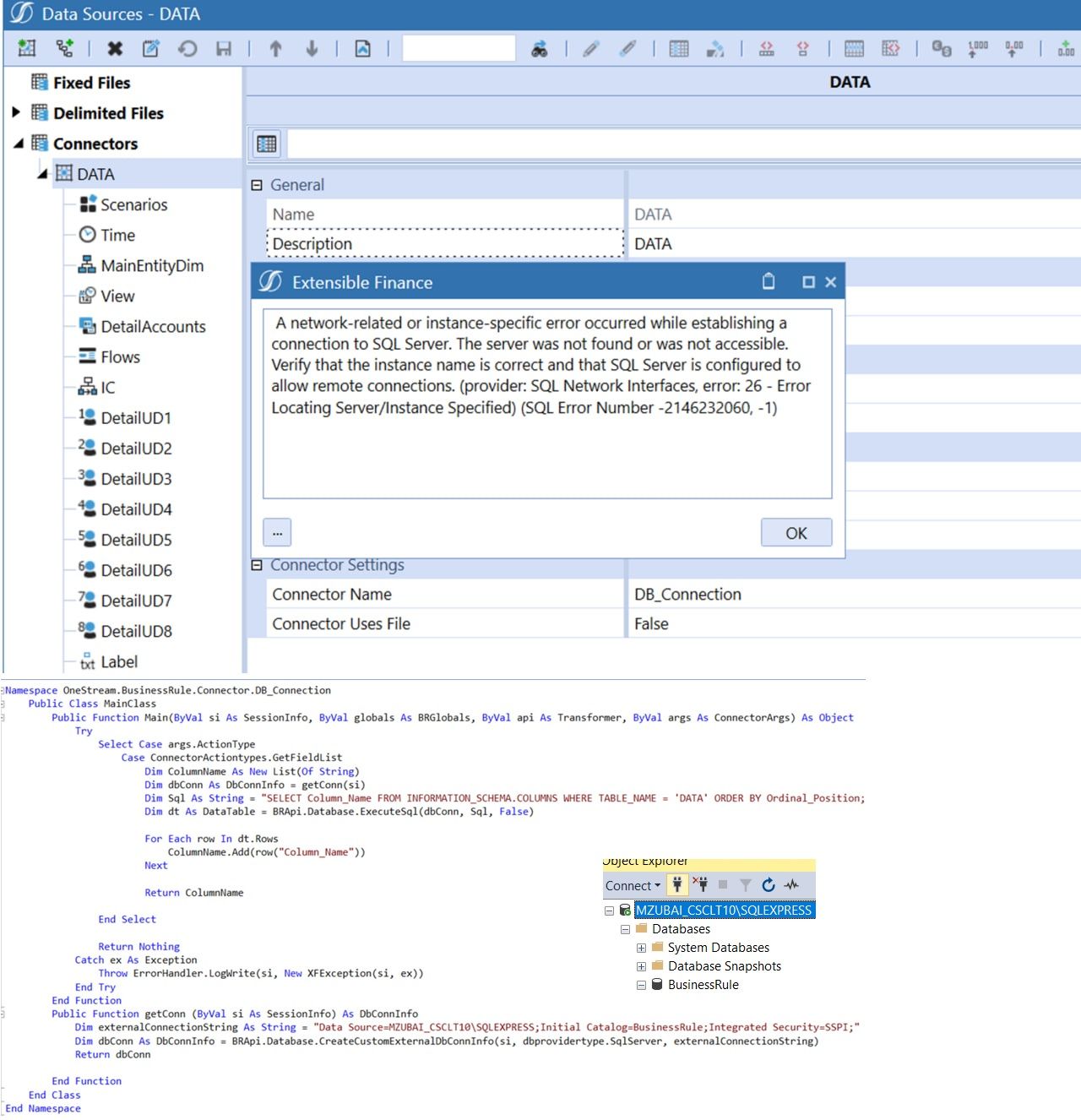The image size is (1081, 1120).
Task: Click the copy clipboard icon in error dialog
Action: (x=769, y=281)
